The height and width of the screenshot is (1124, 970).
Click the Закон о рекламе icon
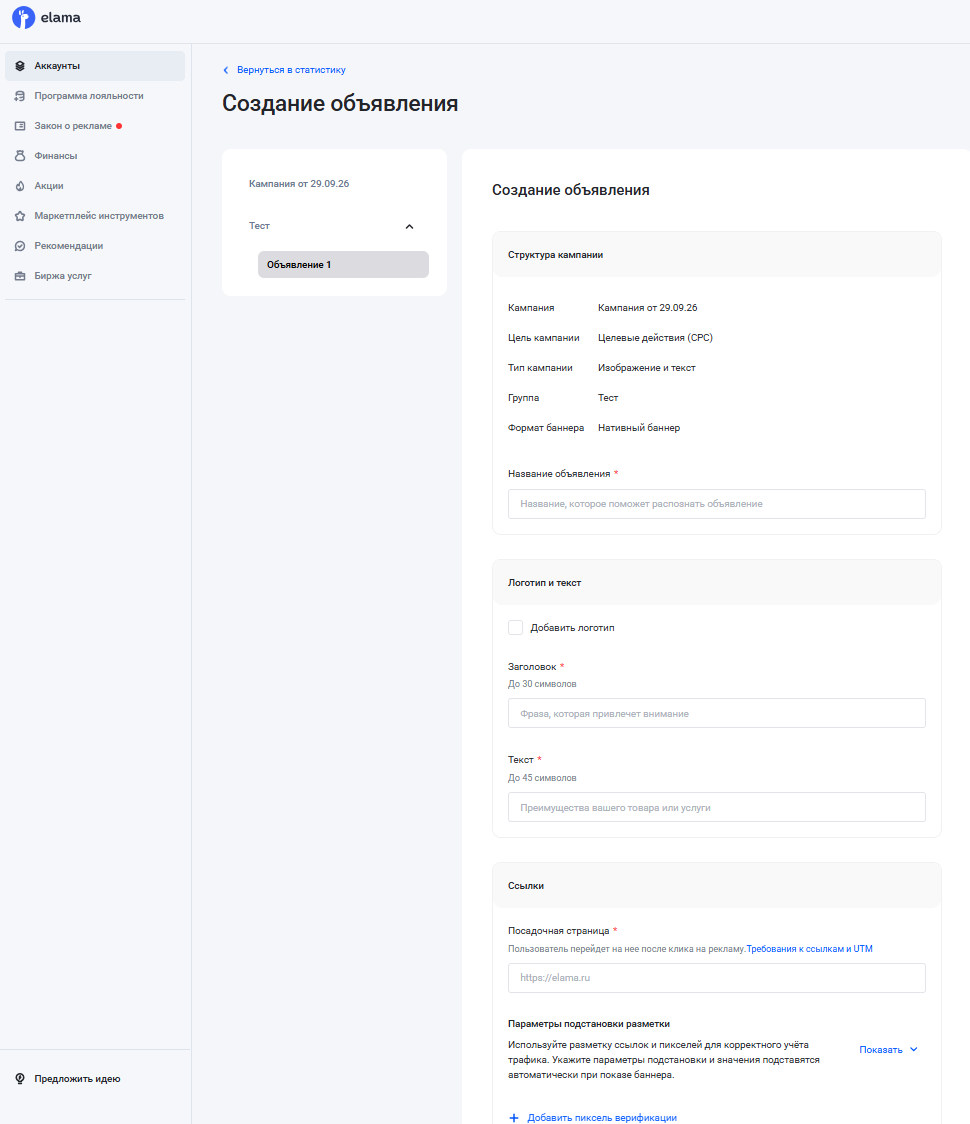tap(20, 126)
